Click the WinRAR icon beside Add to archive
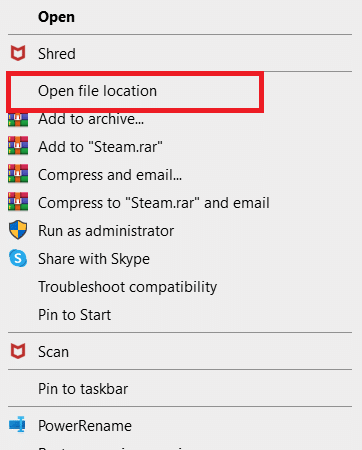The image size is (362, 450). (18, 120)
